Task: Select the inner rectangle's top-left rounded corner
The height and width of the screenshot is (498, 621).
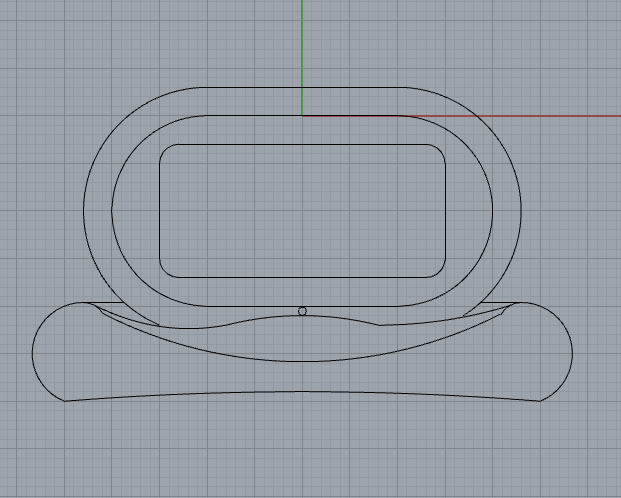Action: click(x=165, y=149)
